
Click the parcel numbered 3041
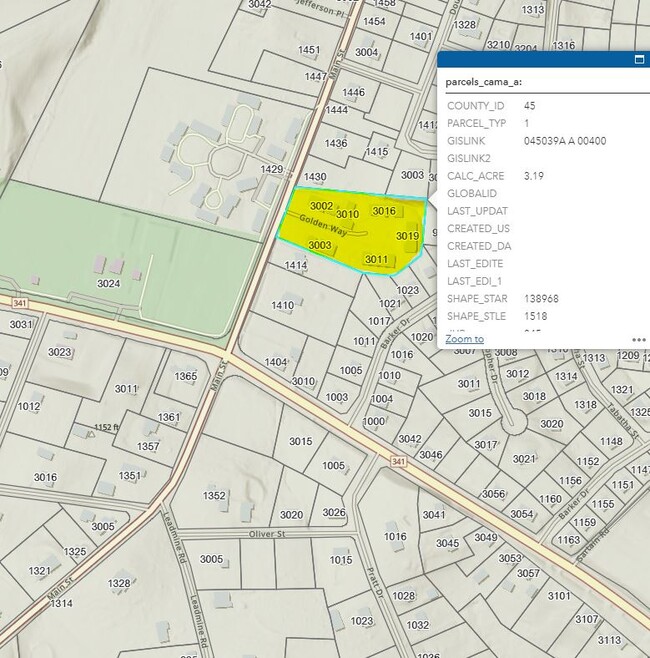(433, 515)
